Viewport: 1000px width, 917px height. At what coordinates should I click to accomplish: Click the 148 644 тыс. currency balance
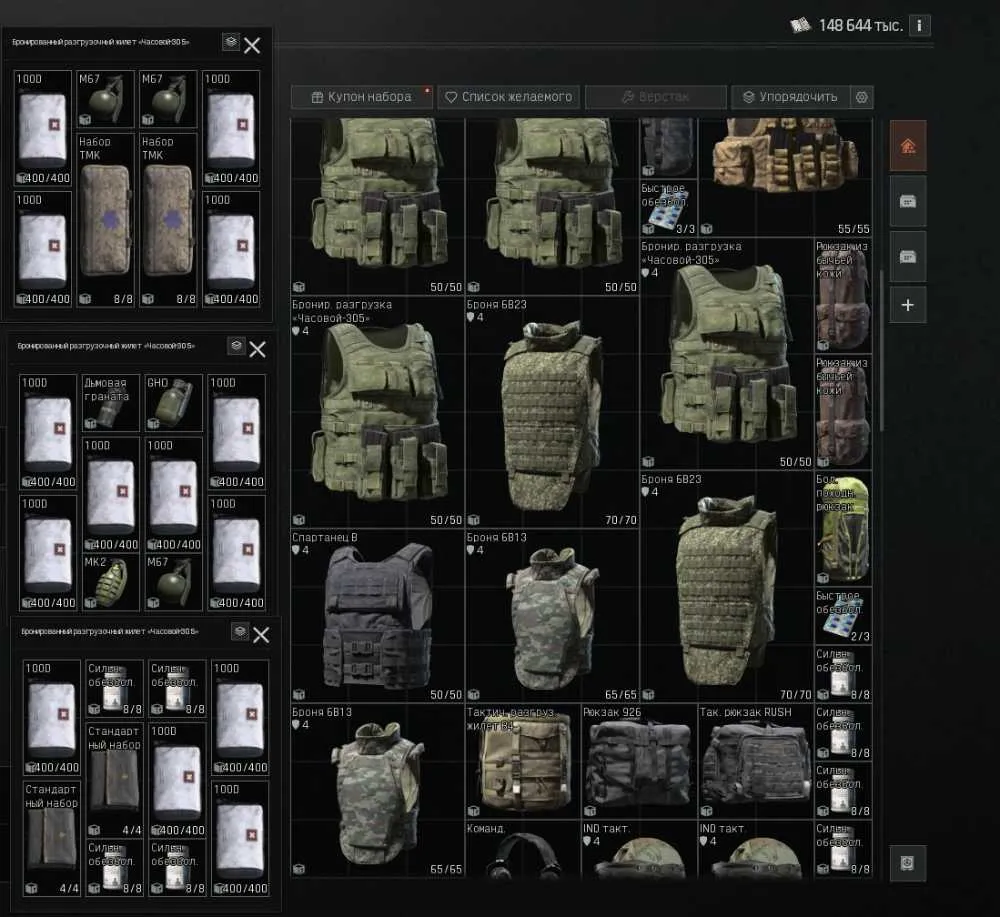point(860,26)
